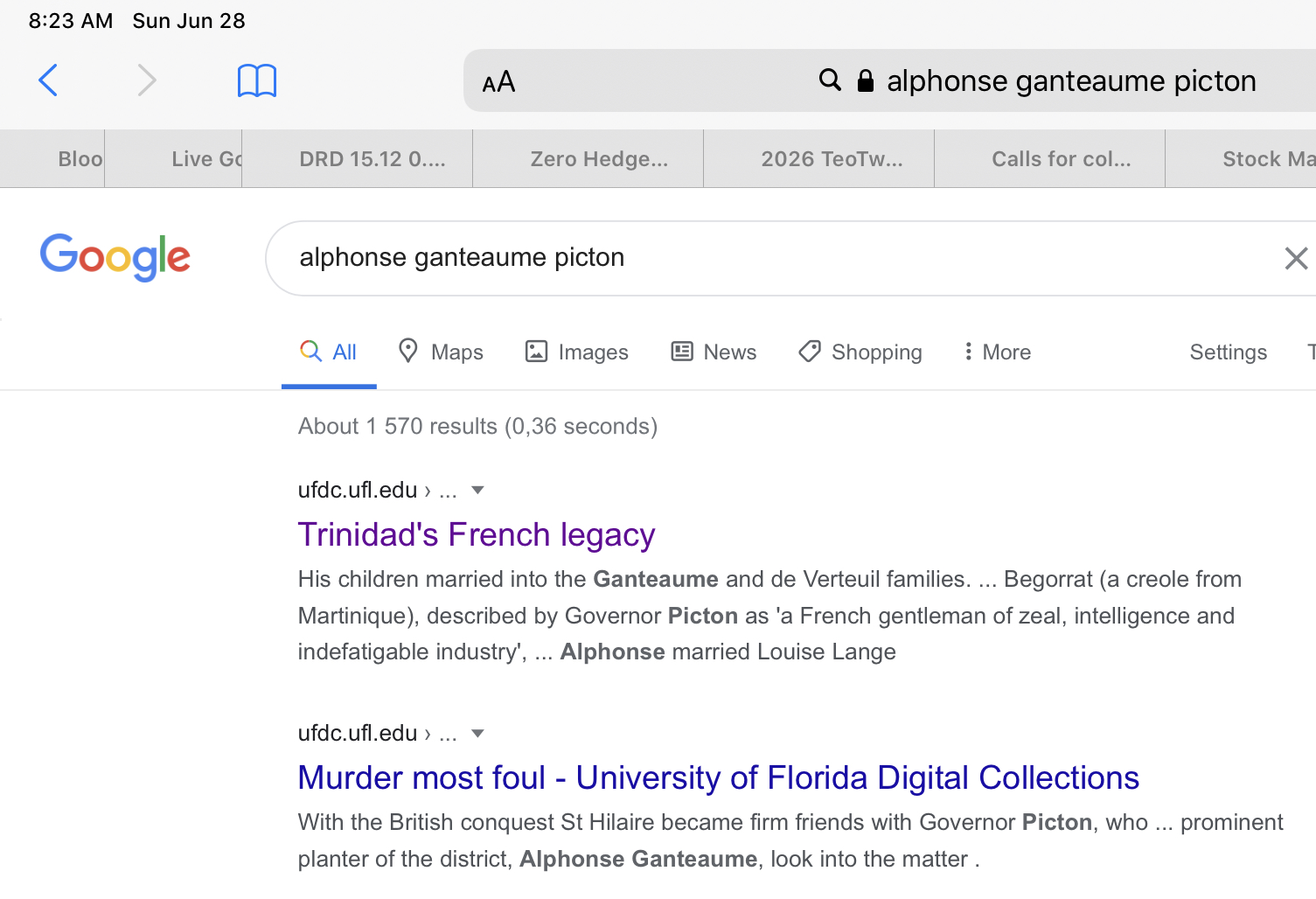The width and height of the screenshot is (1316, 899).
Task: Tap the Safari back arrow
Action: pyautogui.click(x=49, y=80)
